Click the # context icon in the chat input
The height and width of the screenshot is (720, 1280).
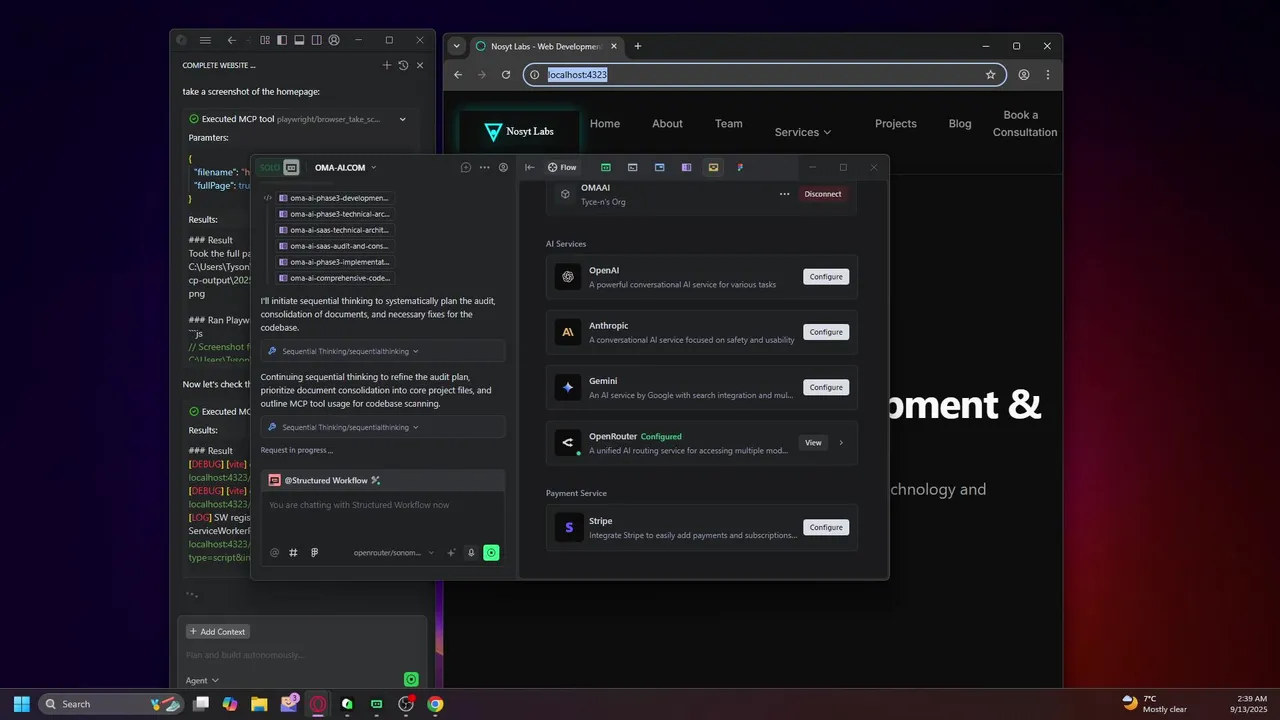[294, 552]
